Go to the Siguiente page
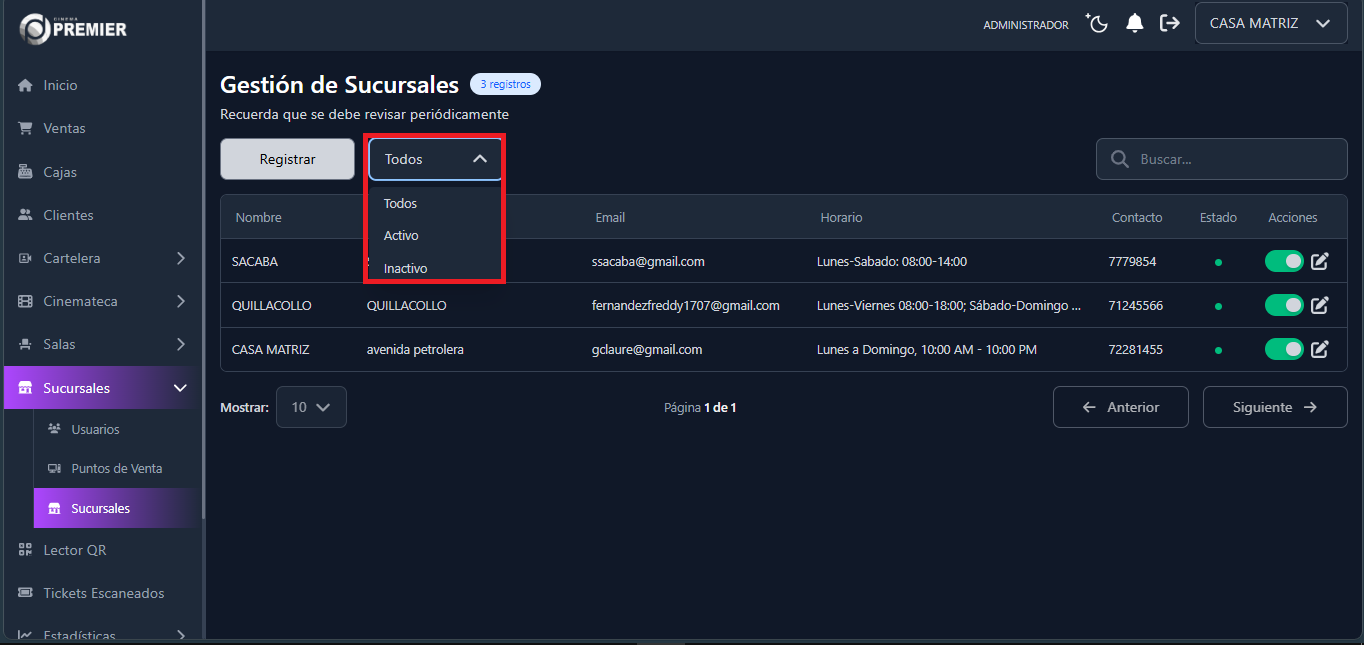 [1274, 407]
